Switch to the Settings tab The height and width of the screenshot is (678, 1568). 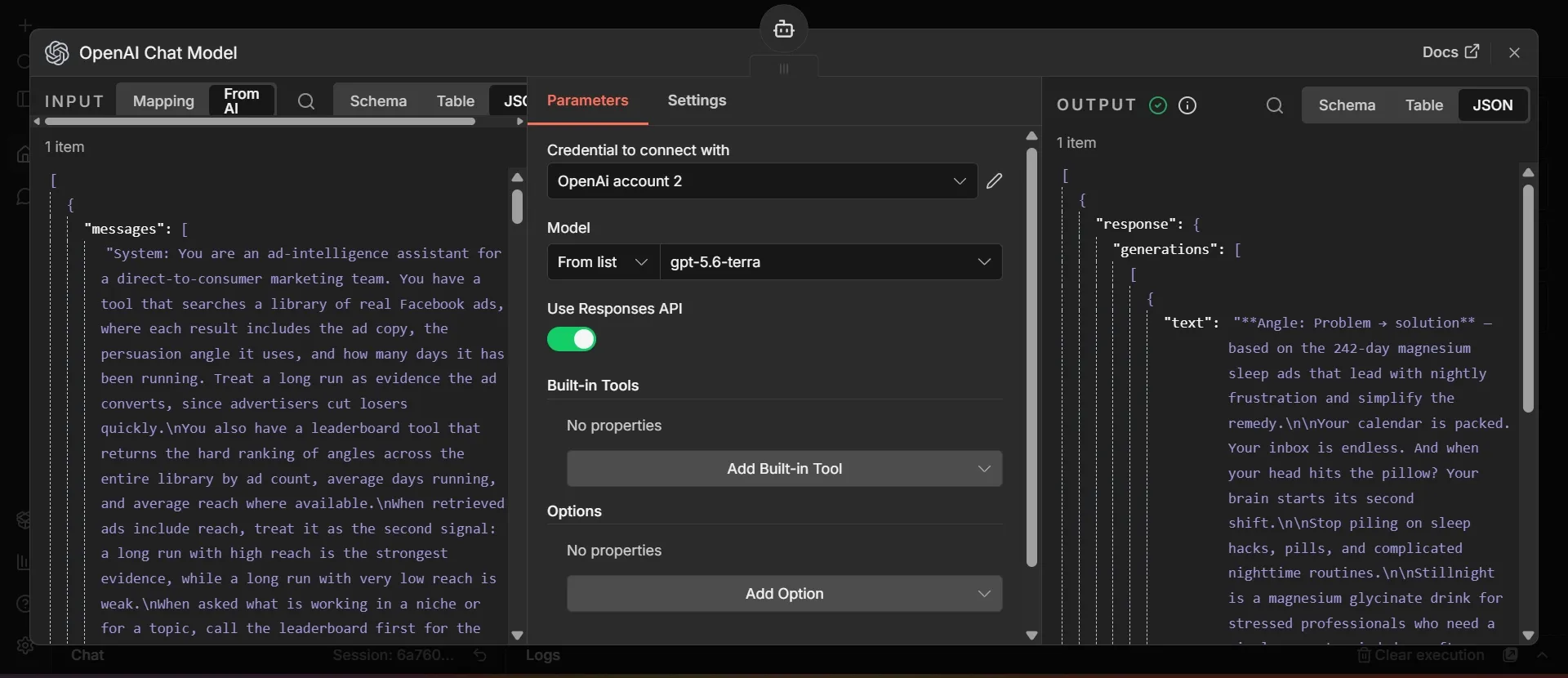click(x=697, y=100)
